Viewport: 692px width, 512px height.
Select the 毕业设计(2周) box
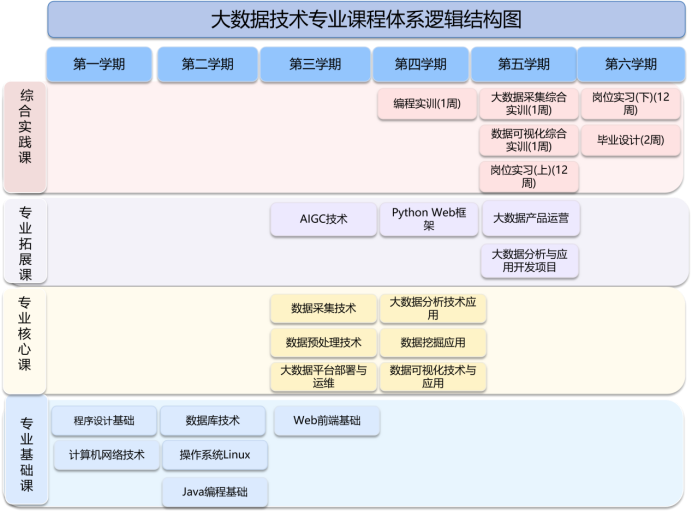coord(630,140)
